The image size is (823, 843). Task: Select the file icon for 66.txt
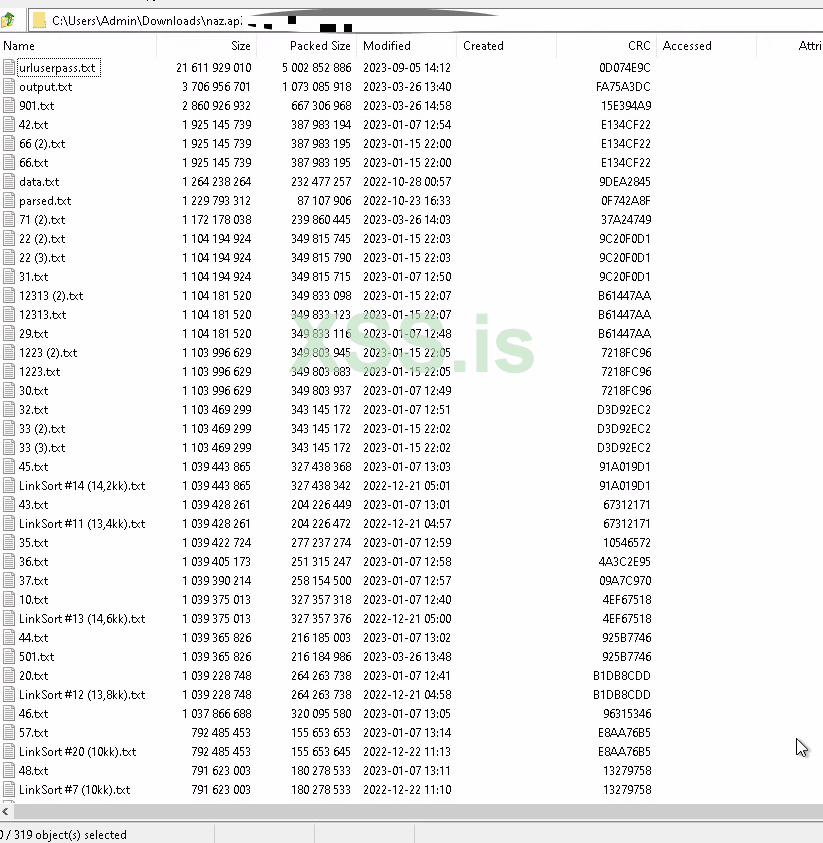point(9,162)
